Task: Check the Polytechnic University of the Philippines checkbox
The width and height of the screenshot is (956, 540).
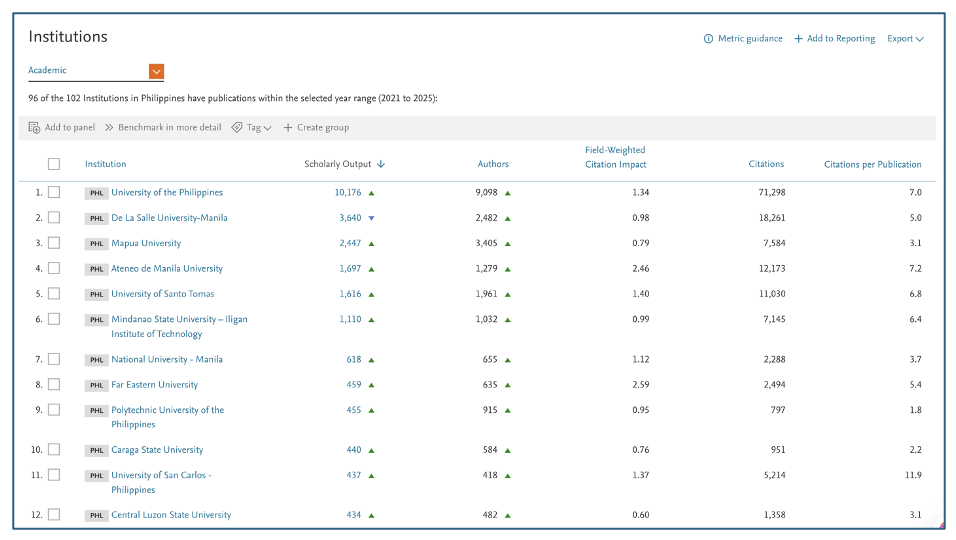Action: tap(54, 410)
